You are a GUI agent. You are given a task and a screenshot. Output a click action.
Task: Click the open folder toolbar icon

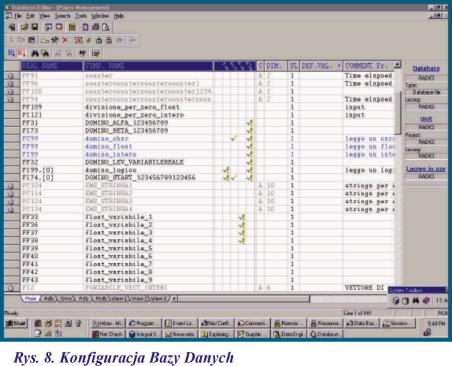(24, 27)
